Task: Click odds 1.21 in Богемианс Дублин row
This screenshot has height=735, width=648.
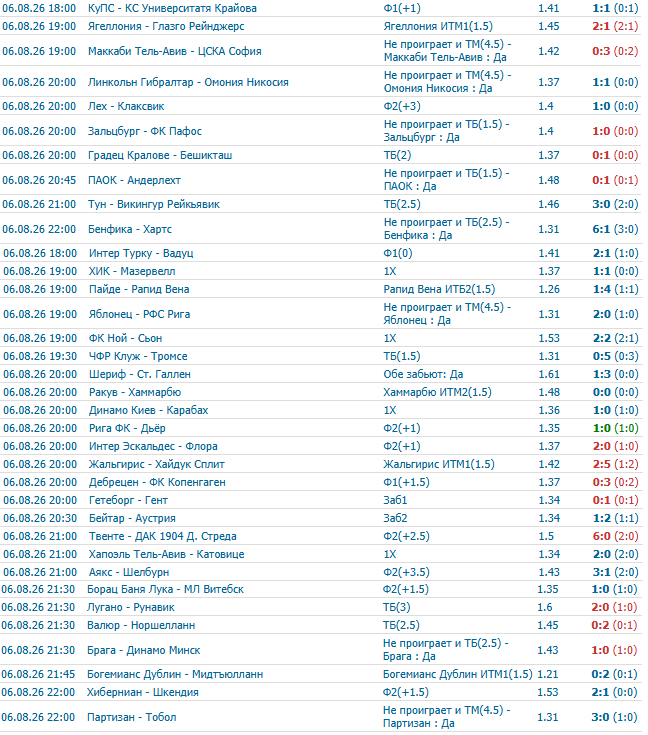Action: (x=548, y=675)
